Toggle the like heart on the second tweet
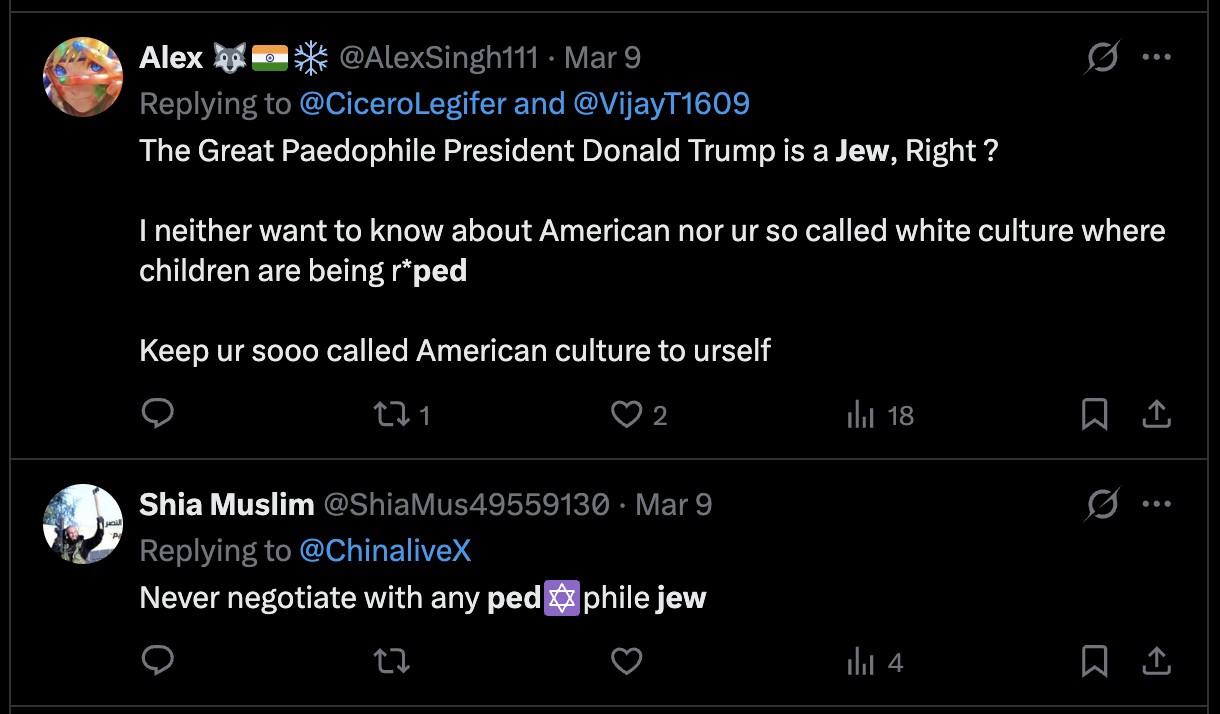The width and height of the screenshot is (1220, 714). pos(626,661)
